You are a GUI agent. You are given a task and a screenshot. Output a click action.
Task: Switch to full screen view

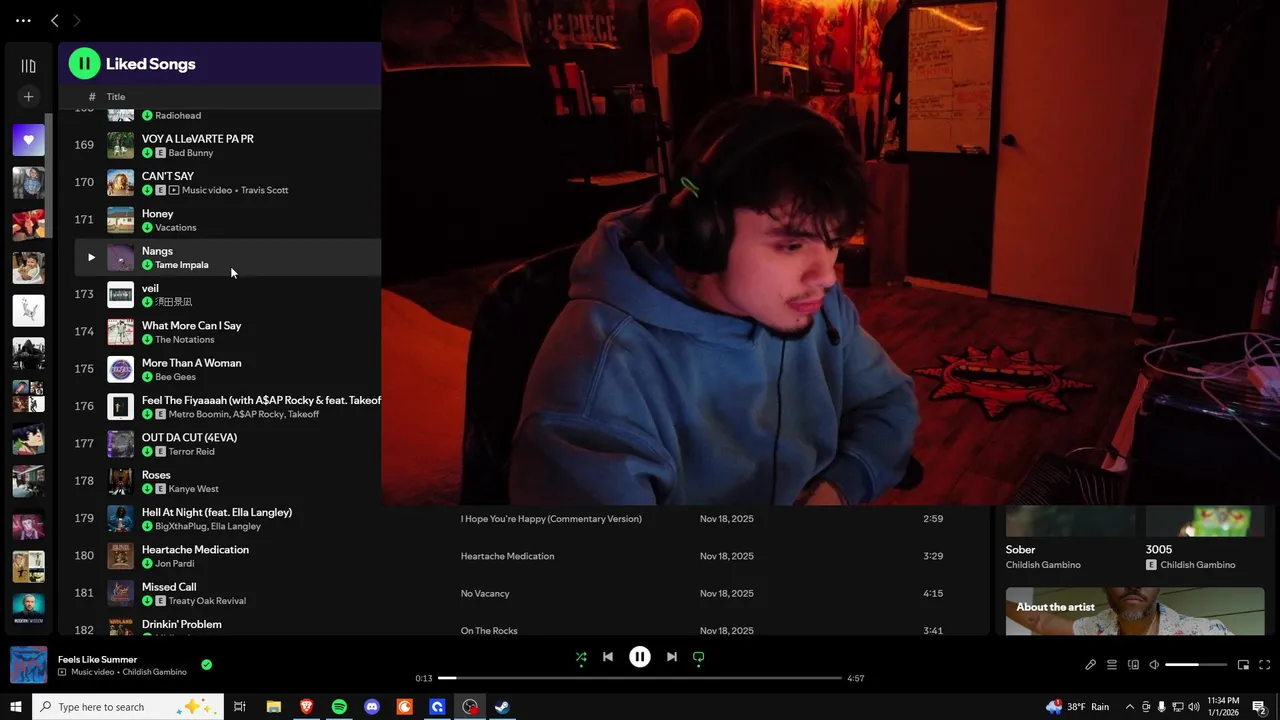1264,665
